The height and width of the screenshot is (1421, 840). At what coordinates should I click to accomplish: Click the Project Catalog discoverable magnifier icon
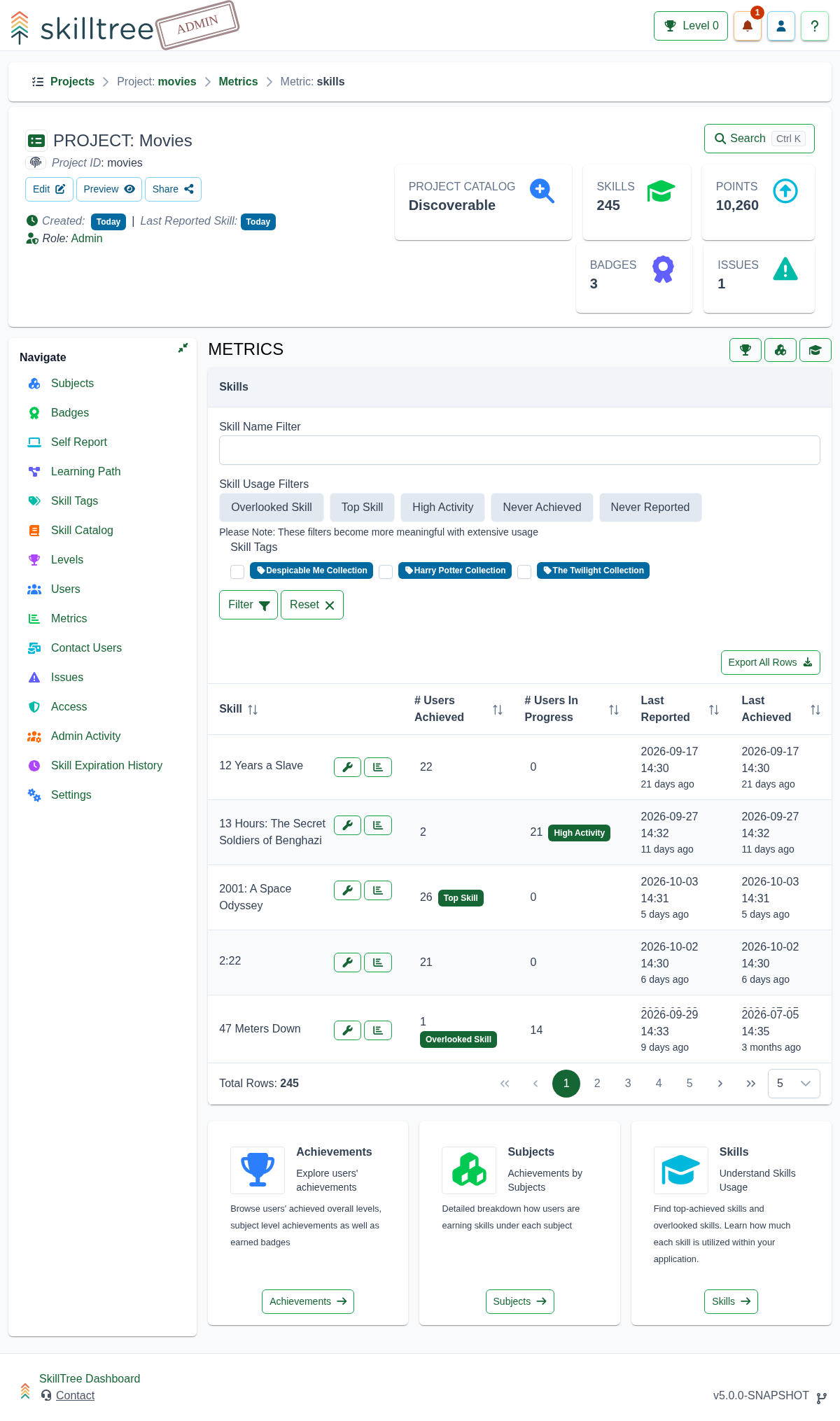coord(542,190)
